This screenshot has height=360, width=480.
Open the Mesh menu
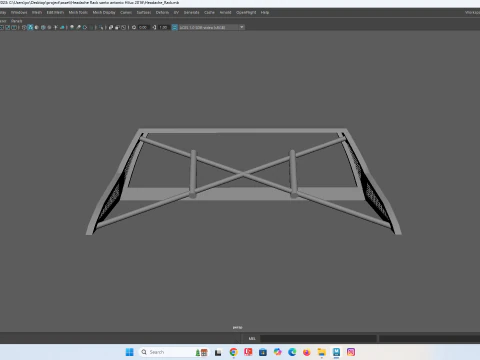pos(37,12)
